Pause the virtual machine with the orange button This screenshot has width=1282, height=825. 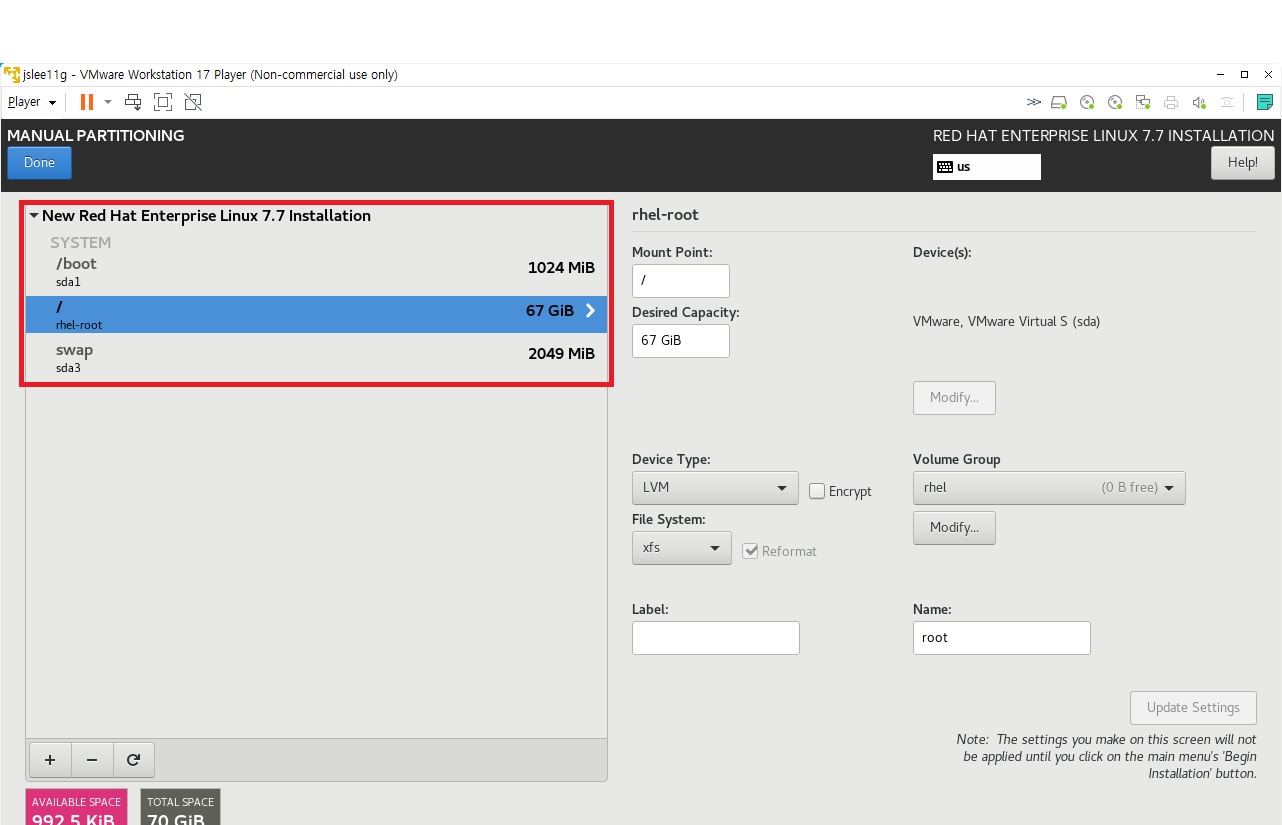point(87,102)
